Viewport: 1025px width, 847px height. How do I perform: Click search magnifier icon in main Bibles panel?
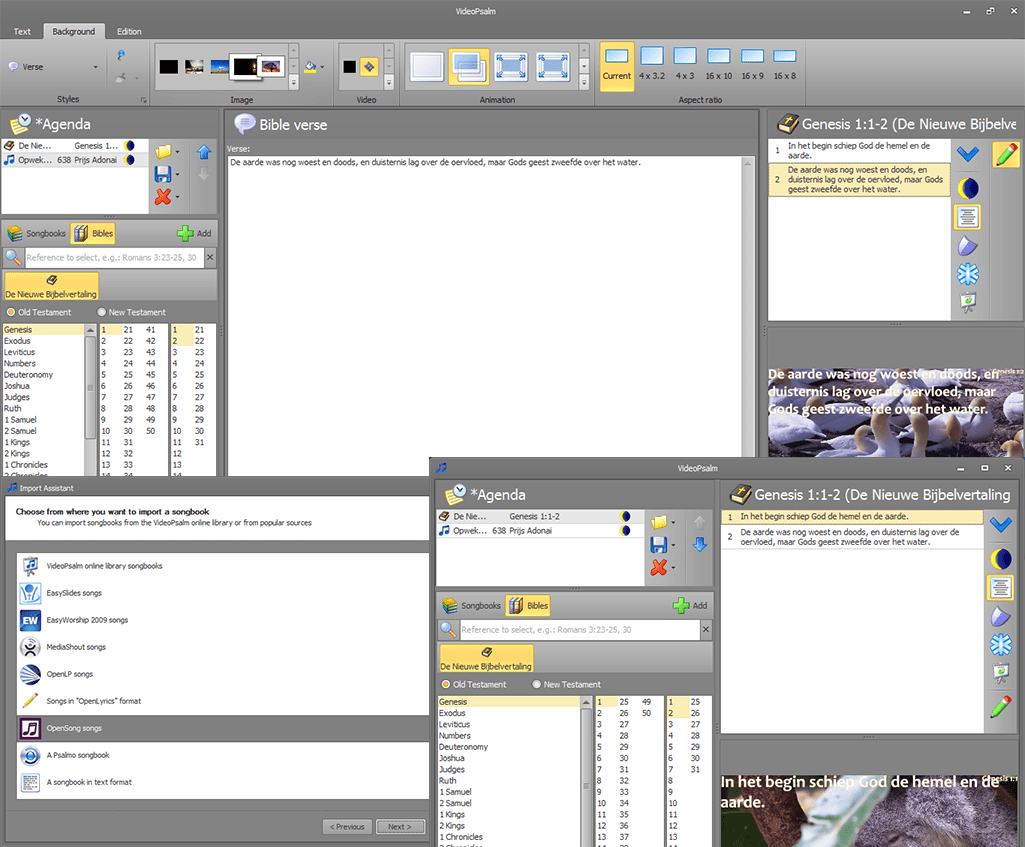click(13, 257)
